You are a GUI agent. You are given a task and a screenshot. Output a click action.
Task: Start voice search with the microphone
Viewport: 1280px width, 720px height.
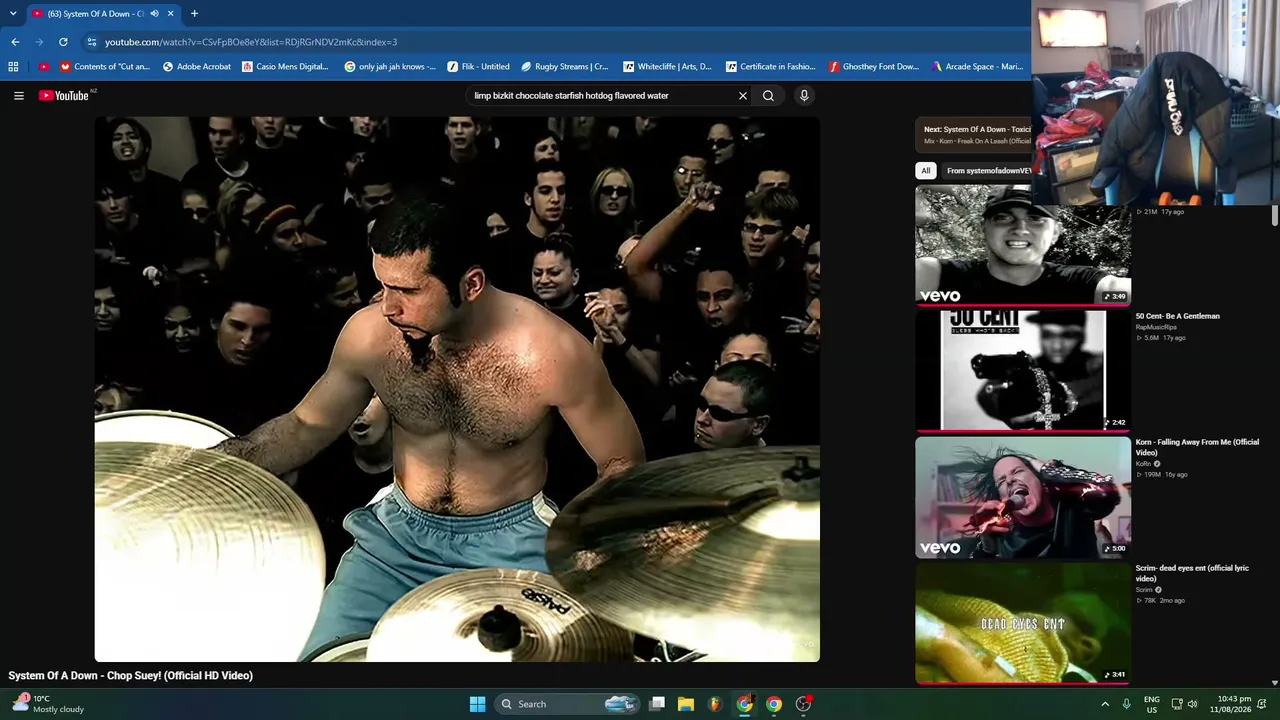(804, 96)
